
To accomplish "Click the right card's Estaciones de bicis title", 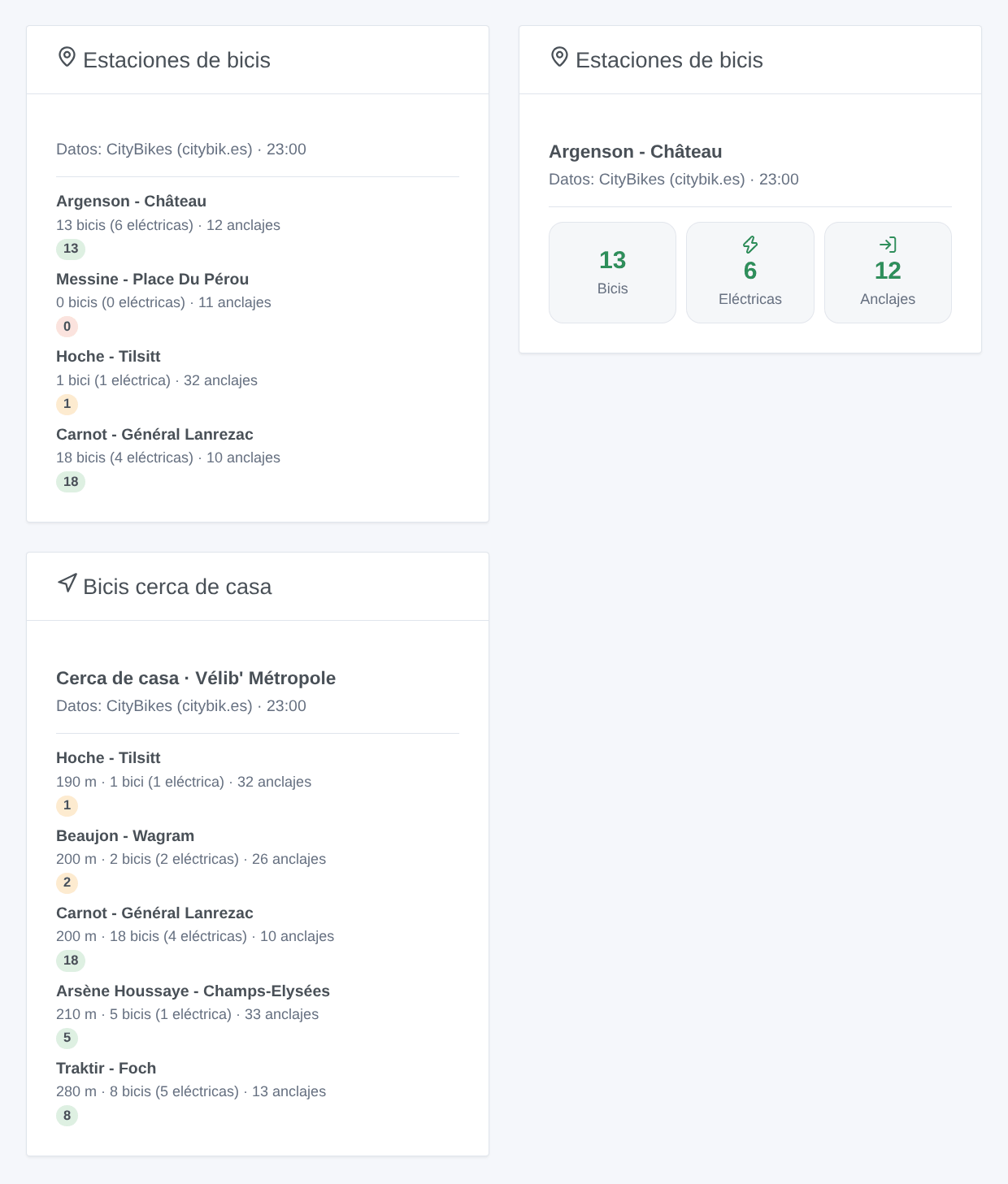I will 669,60.
